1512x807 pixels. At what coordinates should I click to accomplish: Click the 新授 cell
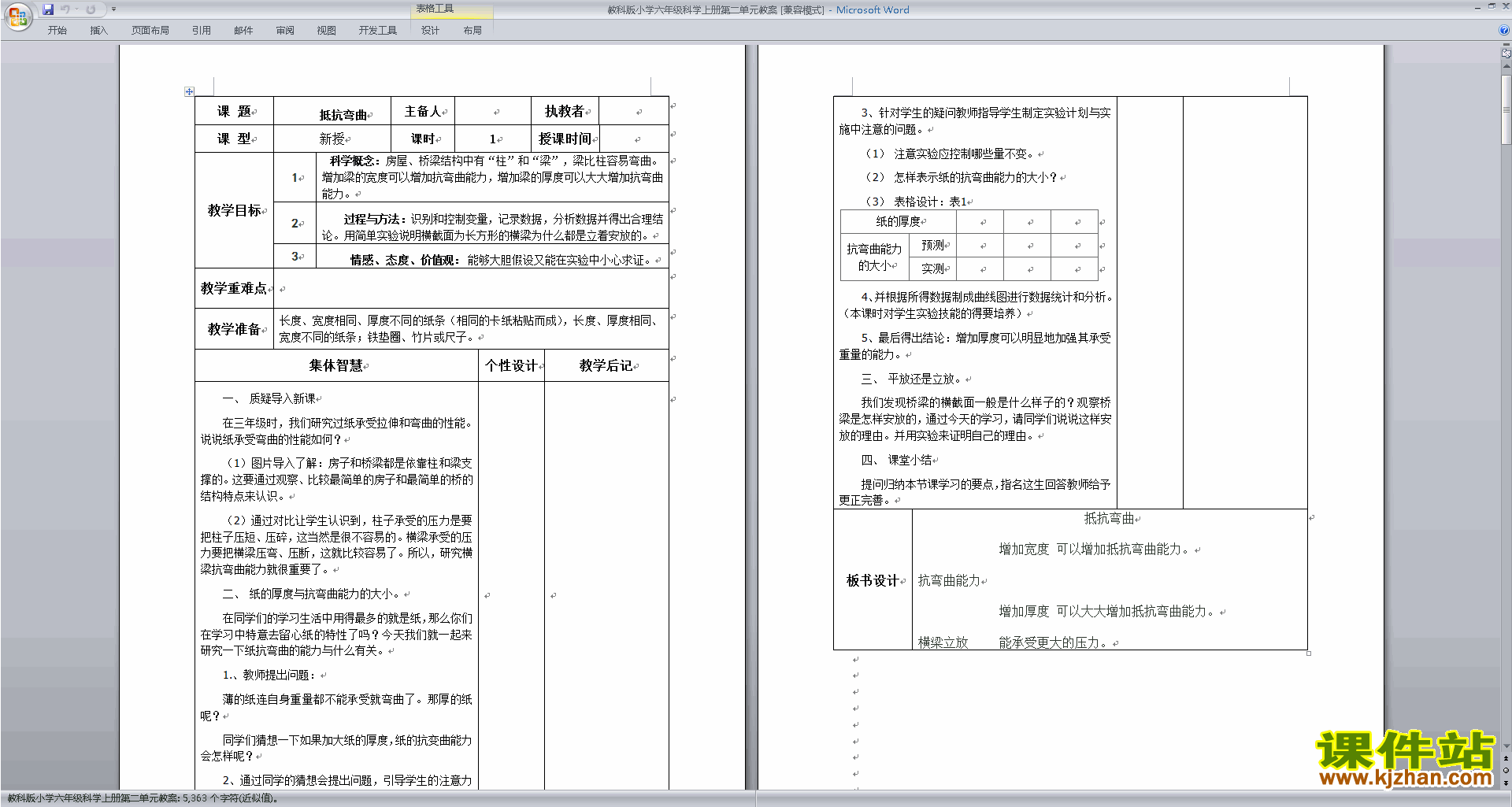(332, 139)
